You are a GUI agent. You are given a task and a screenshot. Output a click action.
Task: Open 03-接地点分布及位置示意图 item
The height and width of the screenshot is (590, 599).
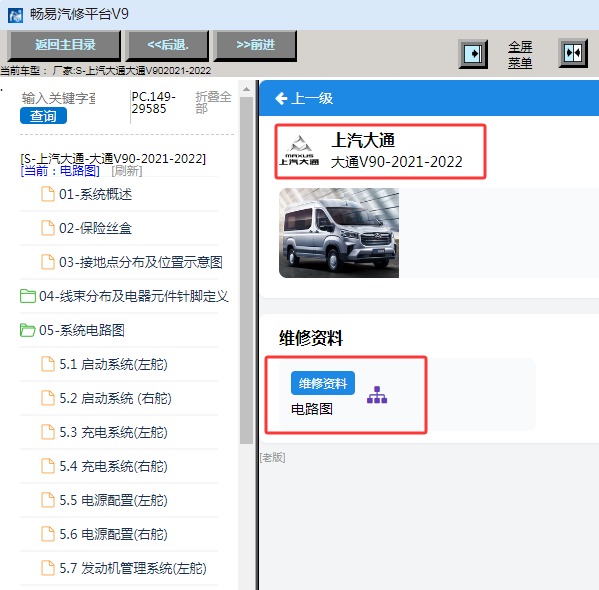click(x=141, y=262)
